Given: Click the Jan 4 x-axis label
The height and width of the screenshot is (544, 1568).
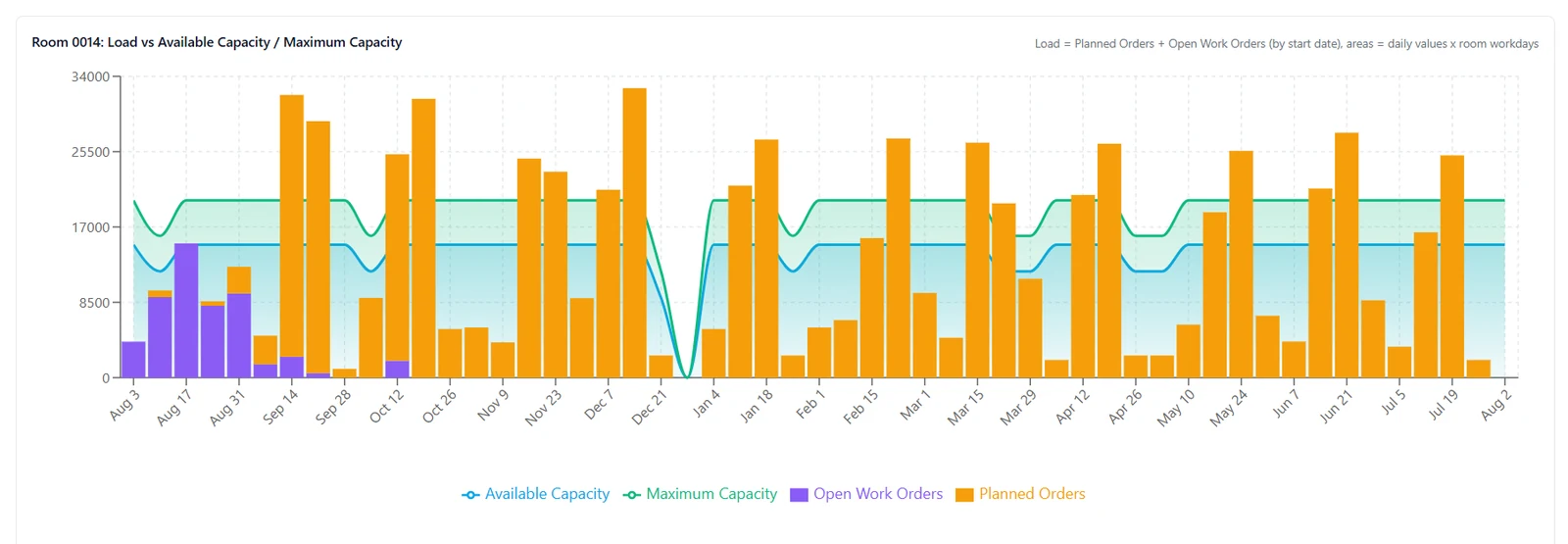Looking at the screenshot, I should pos(706,403).
